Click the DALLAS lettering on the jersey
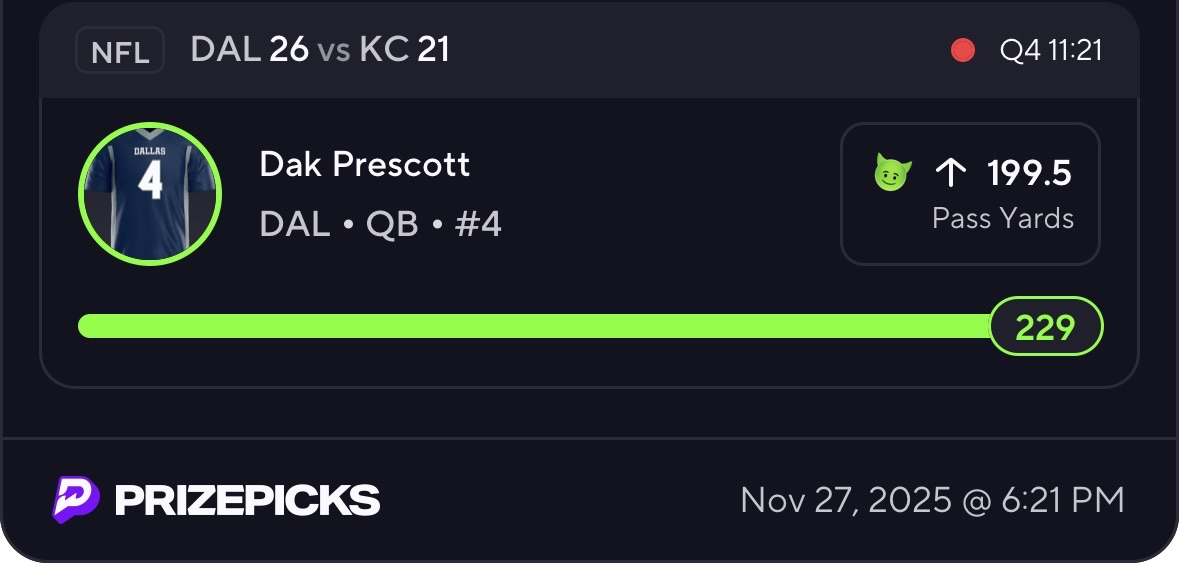The height and width of the screenshot is (563, 1179). point(149,152)
